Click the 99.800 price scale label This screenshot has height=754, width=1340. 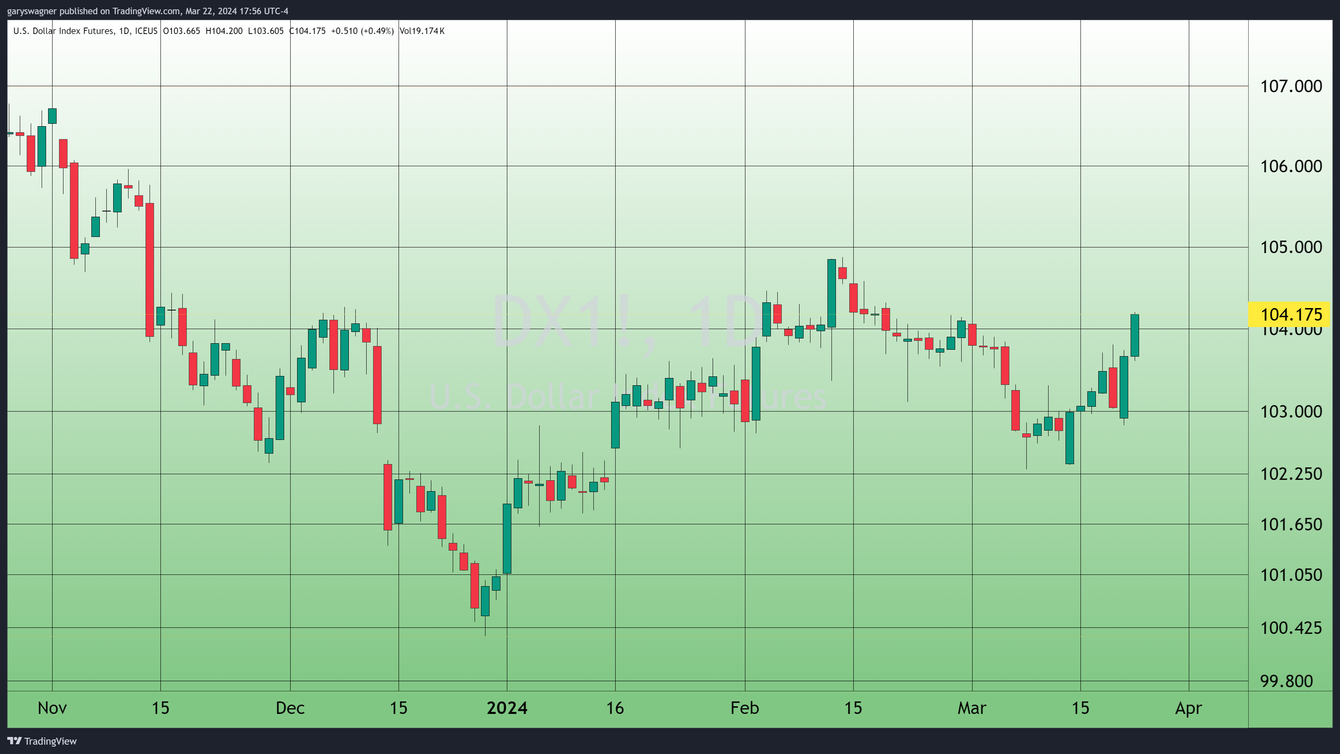pos(1288,680)
